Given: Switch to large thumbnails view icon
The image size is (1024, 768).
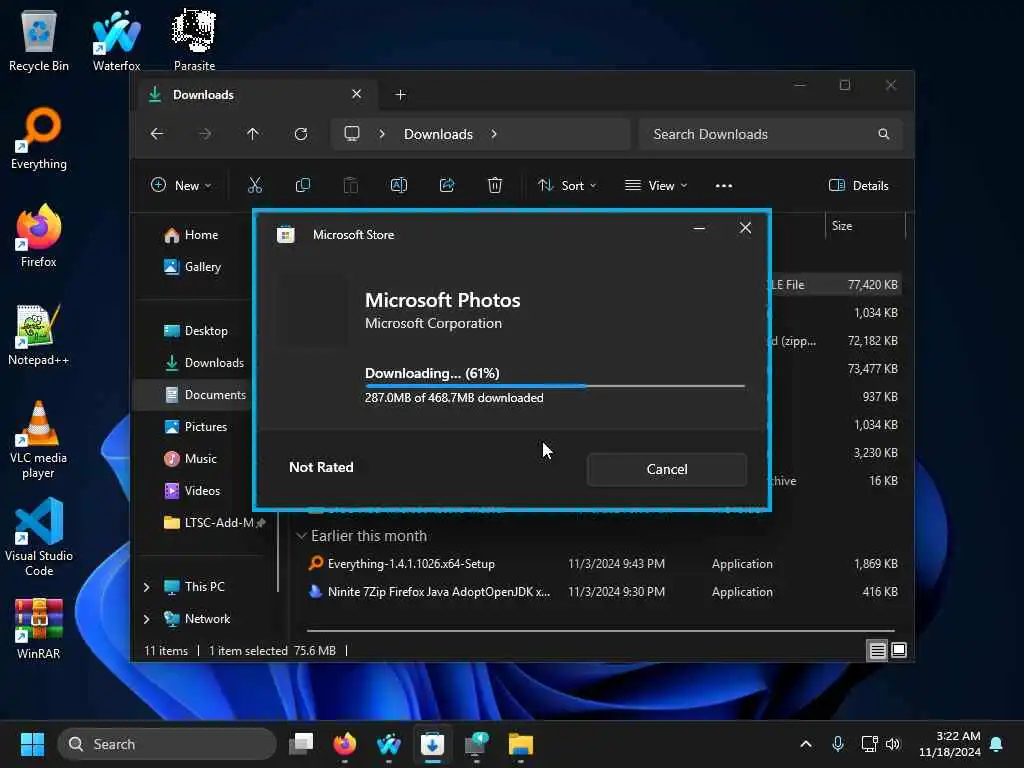Looking at the screenshot, I should [899, 650].
